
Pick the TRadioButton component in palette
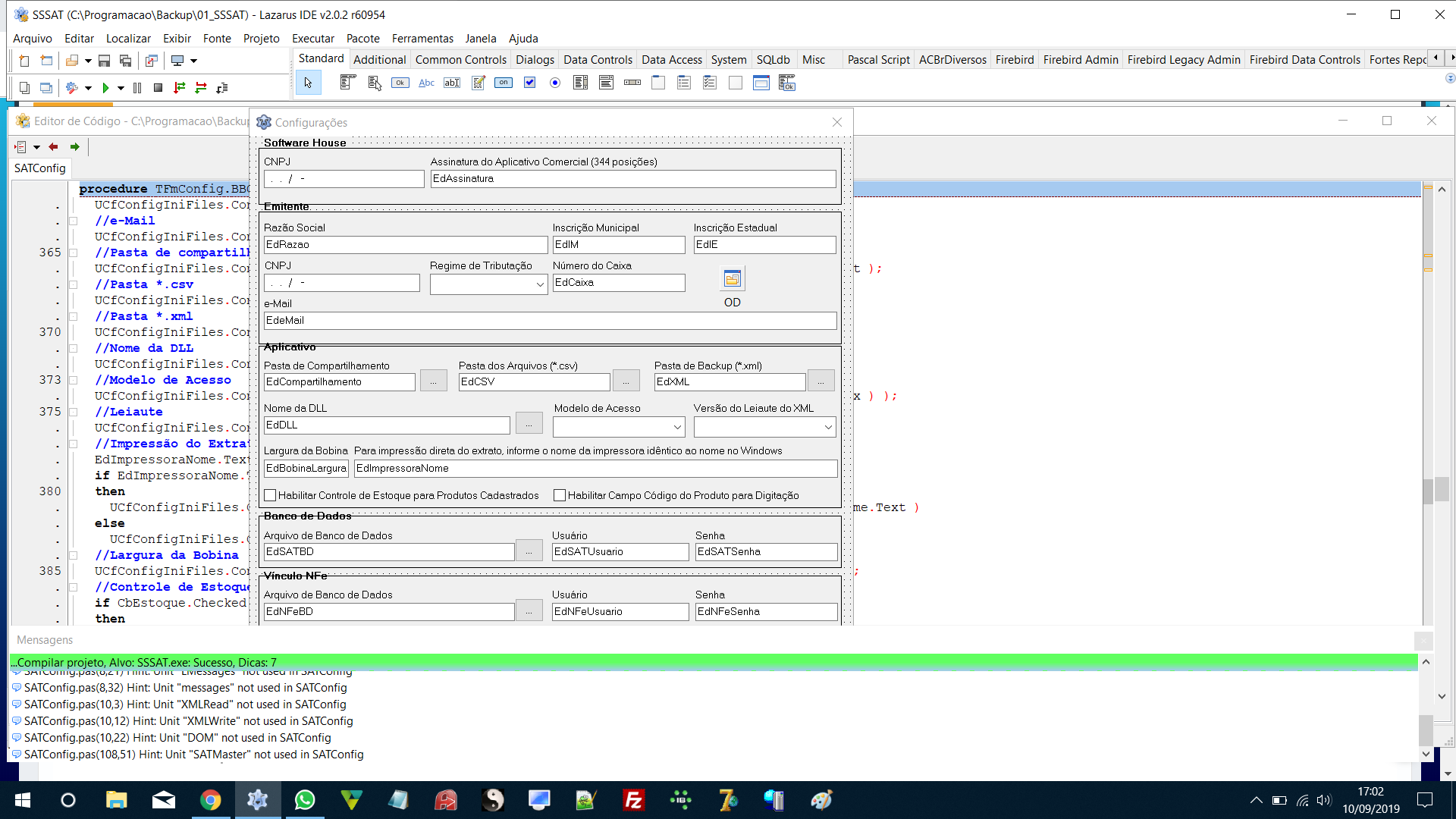coord(555,83)
